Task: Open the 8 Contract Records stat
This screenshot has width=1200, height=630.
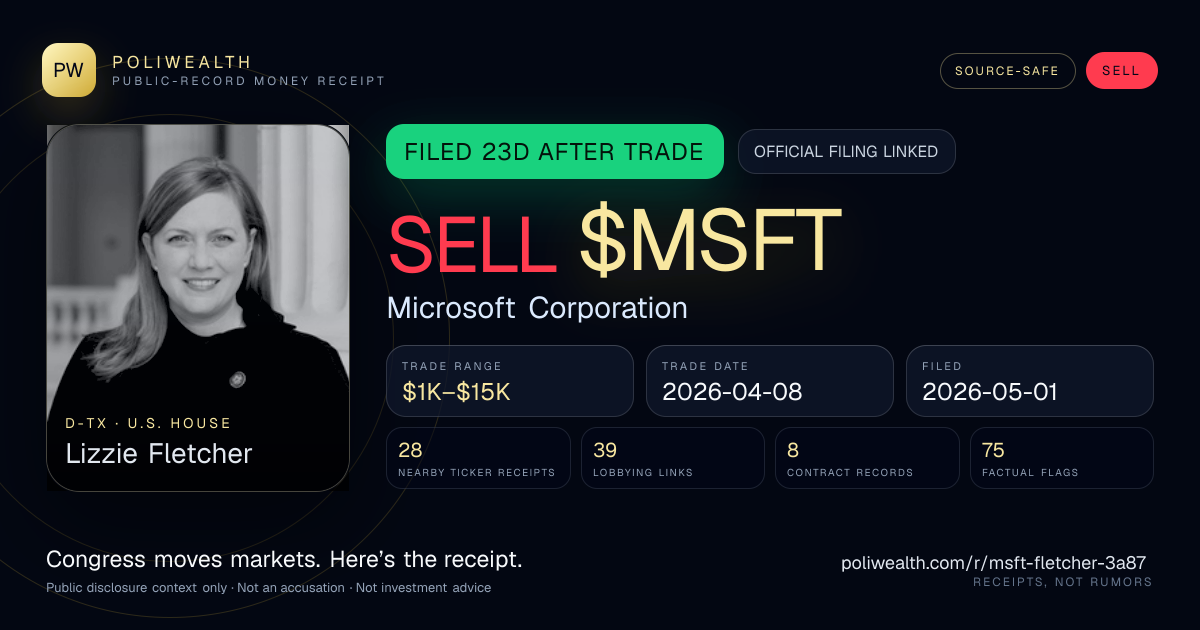Action: (867, 458)
